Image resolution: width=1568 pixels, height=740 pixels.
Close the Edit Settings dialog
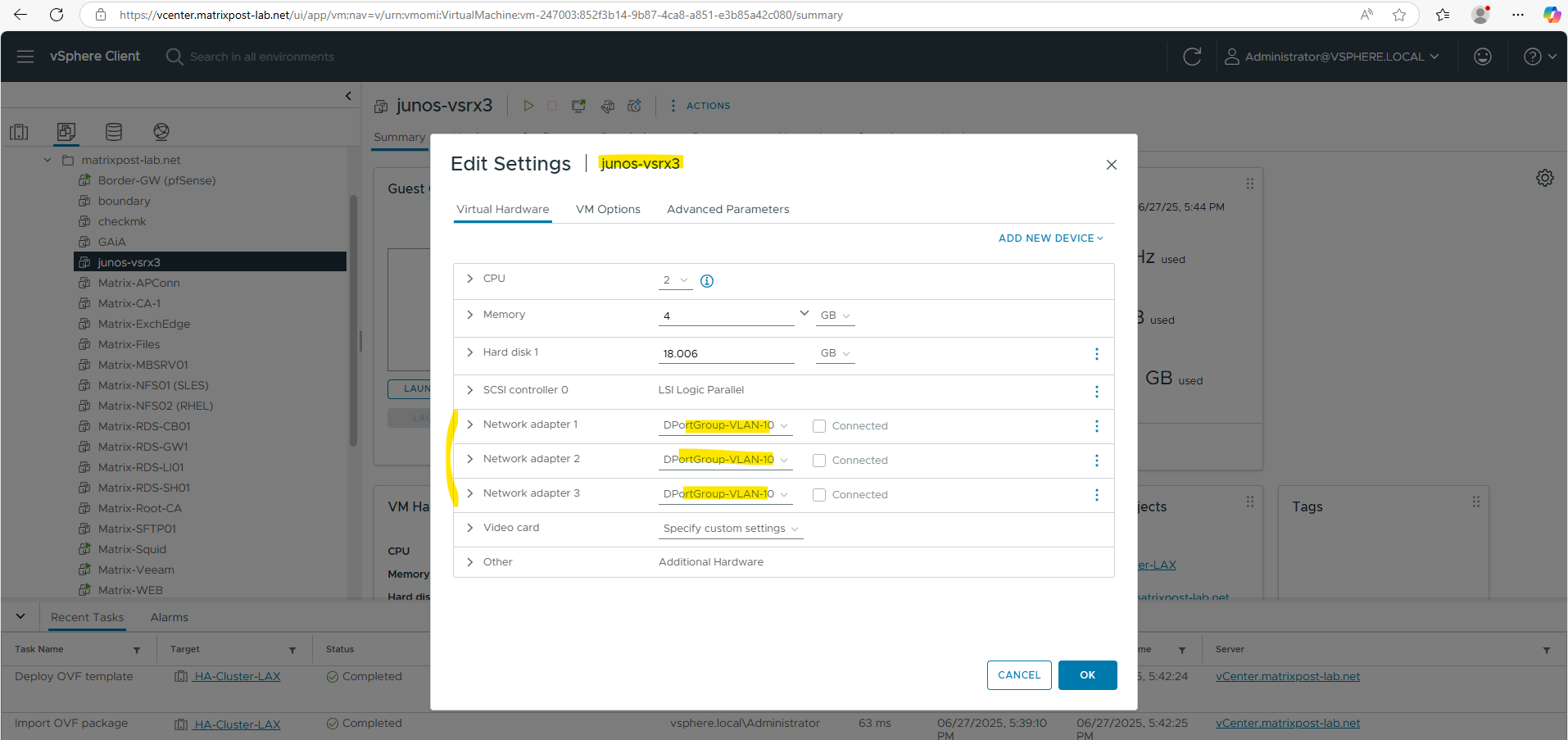(x=1112, y=165)
